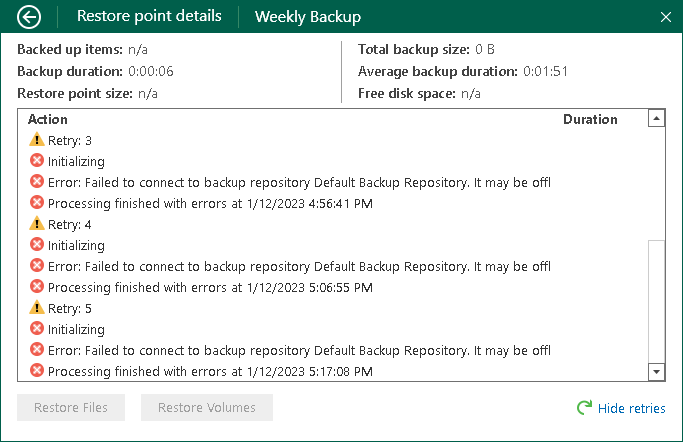Click error icon next to first Initializing
This screenshot has height=442, width=683.
(37, 161)
